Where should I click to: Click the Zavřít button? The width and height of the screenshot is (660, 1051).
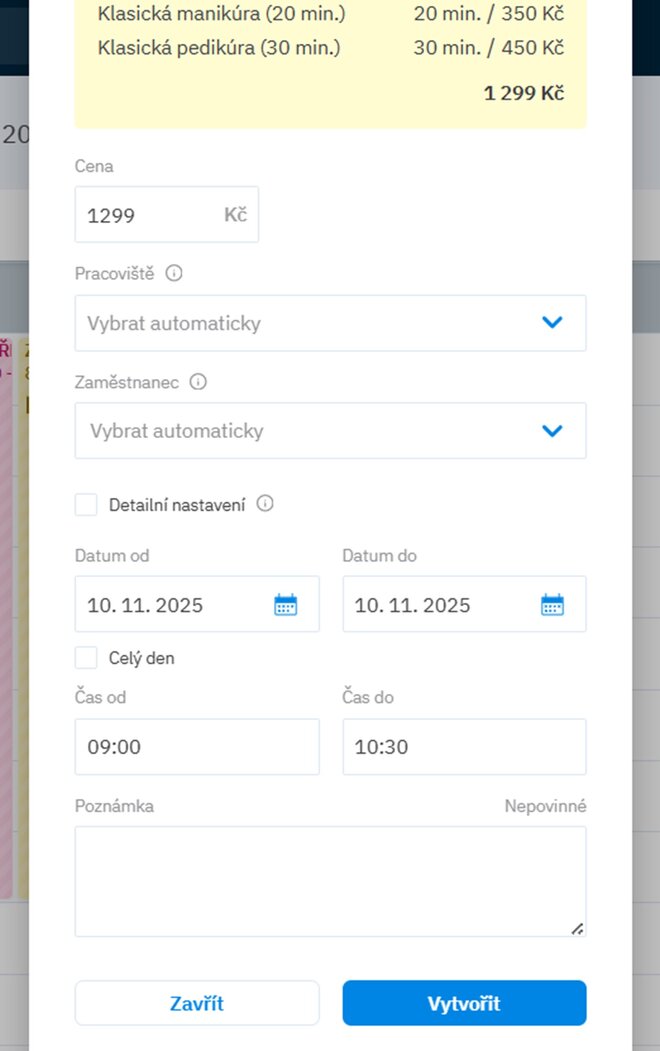click(x=197, y=1004)
